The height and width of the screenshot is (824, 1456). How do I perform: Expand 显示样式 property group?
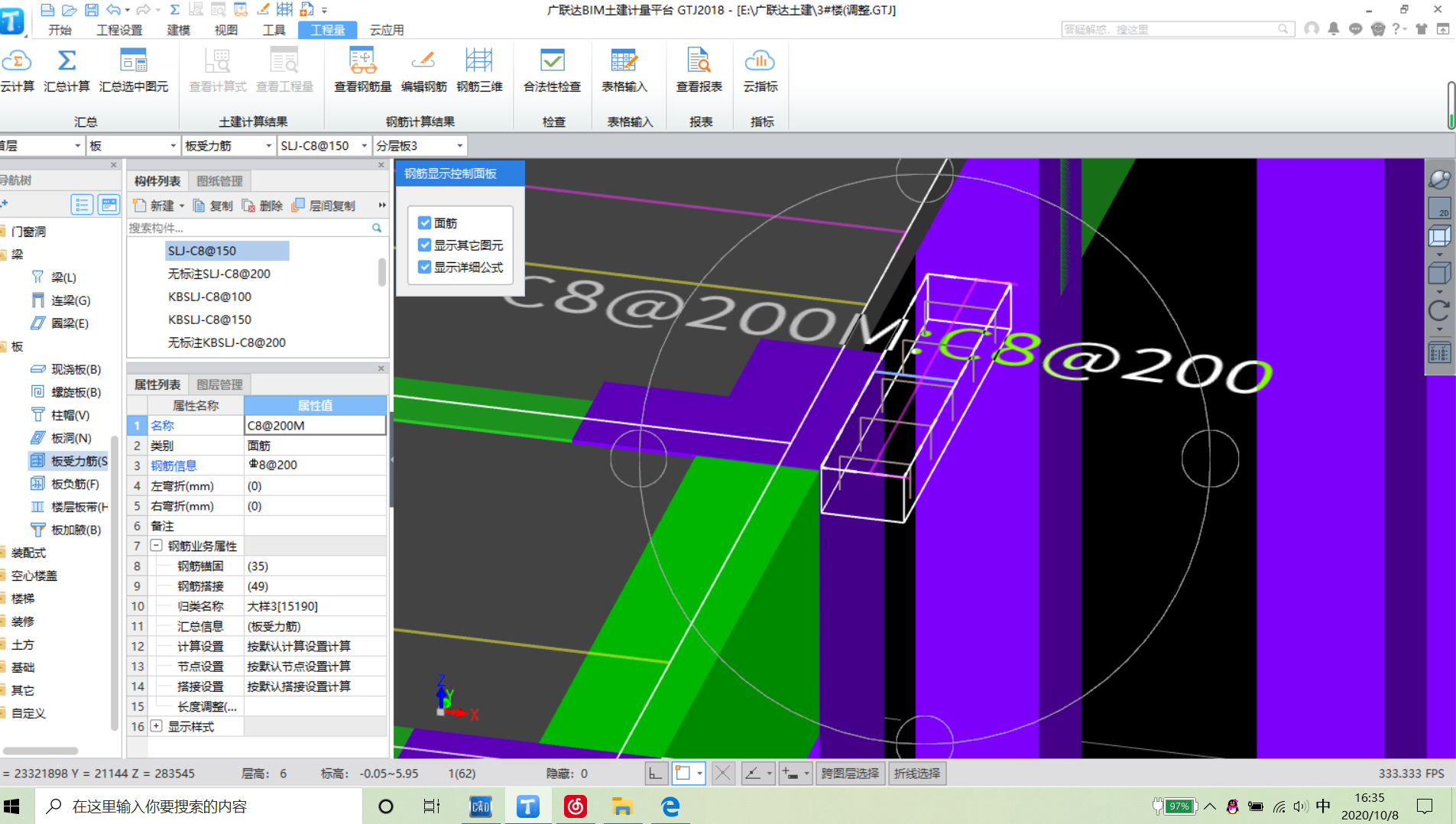(156, 726)
